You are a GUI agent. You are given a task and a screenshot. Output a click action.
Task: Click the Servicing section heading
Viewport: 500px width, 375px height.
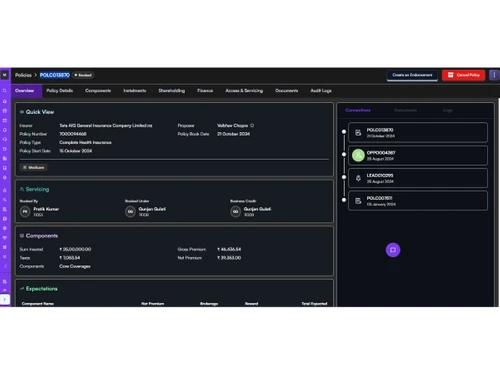[37, 189]
